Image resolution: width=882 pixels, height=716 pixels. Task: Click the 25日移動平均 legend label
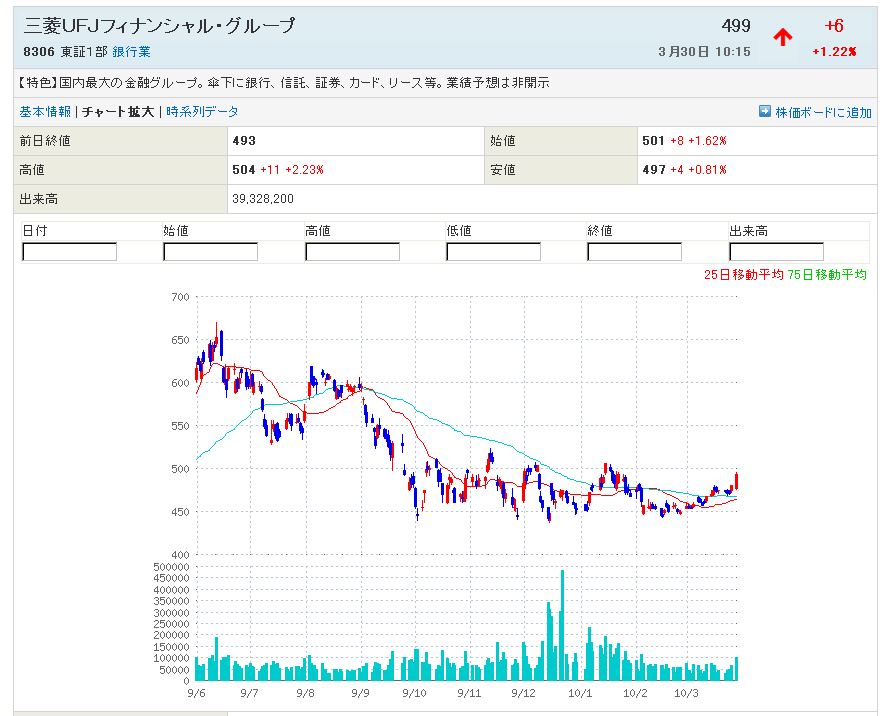[x=744, y=274]
